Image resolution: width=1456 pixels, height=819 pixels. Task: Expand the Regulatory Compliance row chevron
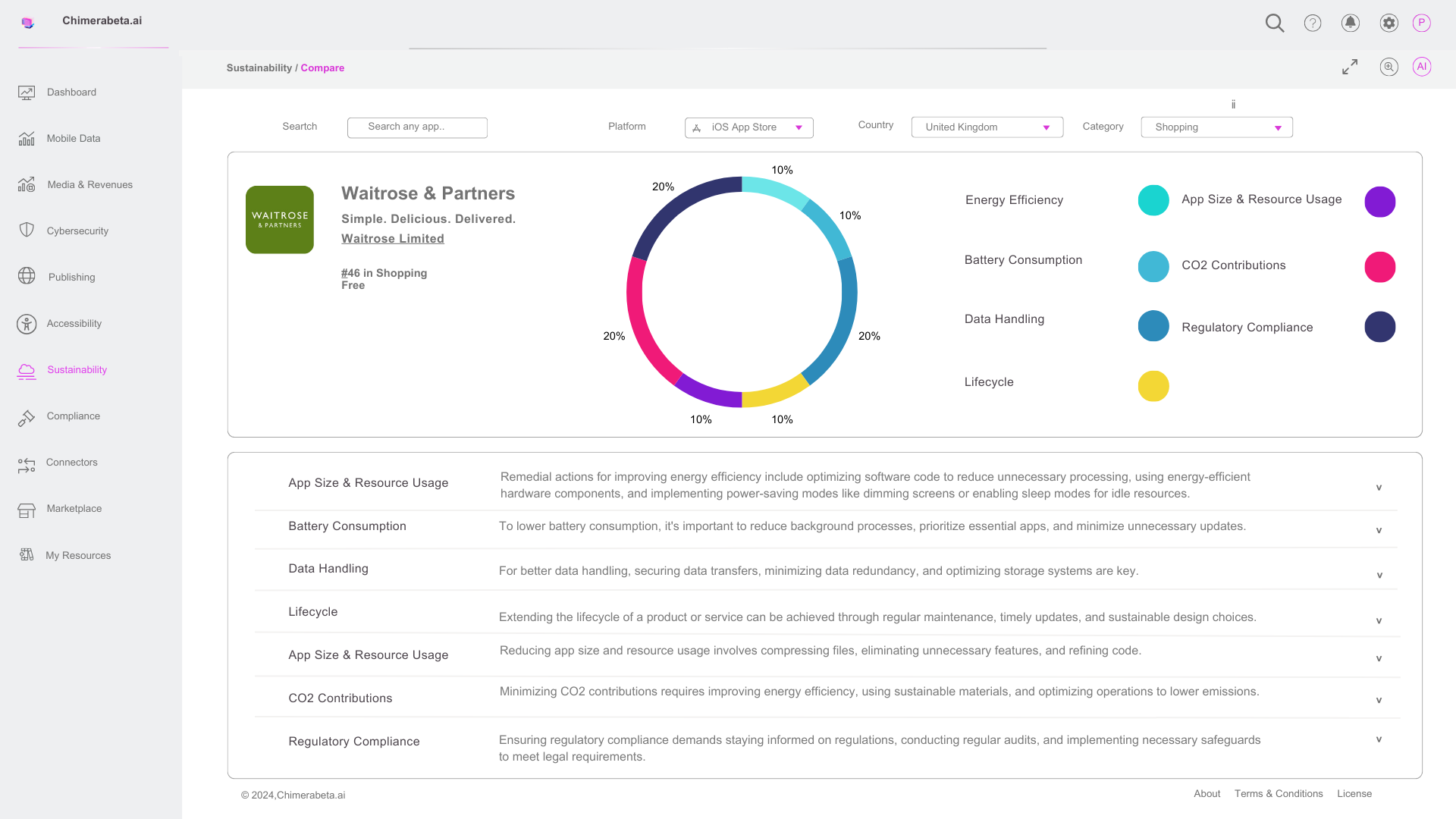(x=1379, y=739)
